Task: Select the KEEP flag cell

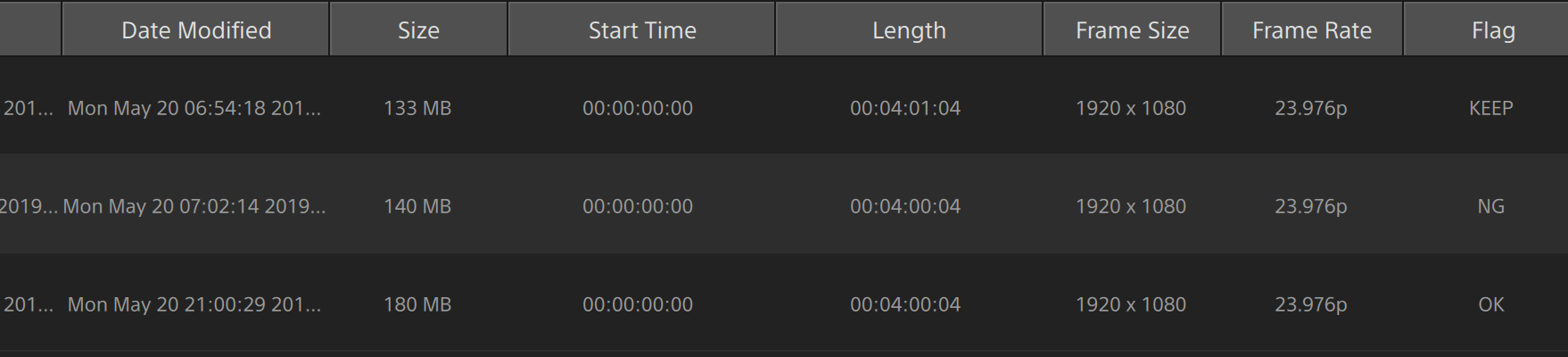Action: (1490, 108)
